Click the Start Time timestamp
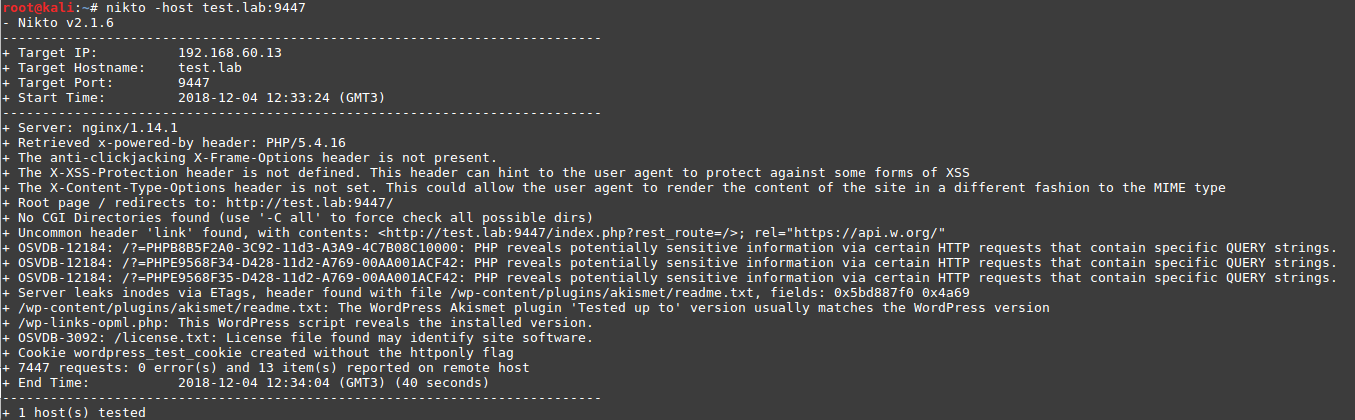Image resolution: width=1355 pixels, height=420 pixels. (x=280, y=98)
